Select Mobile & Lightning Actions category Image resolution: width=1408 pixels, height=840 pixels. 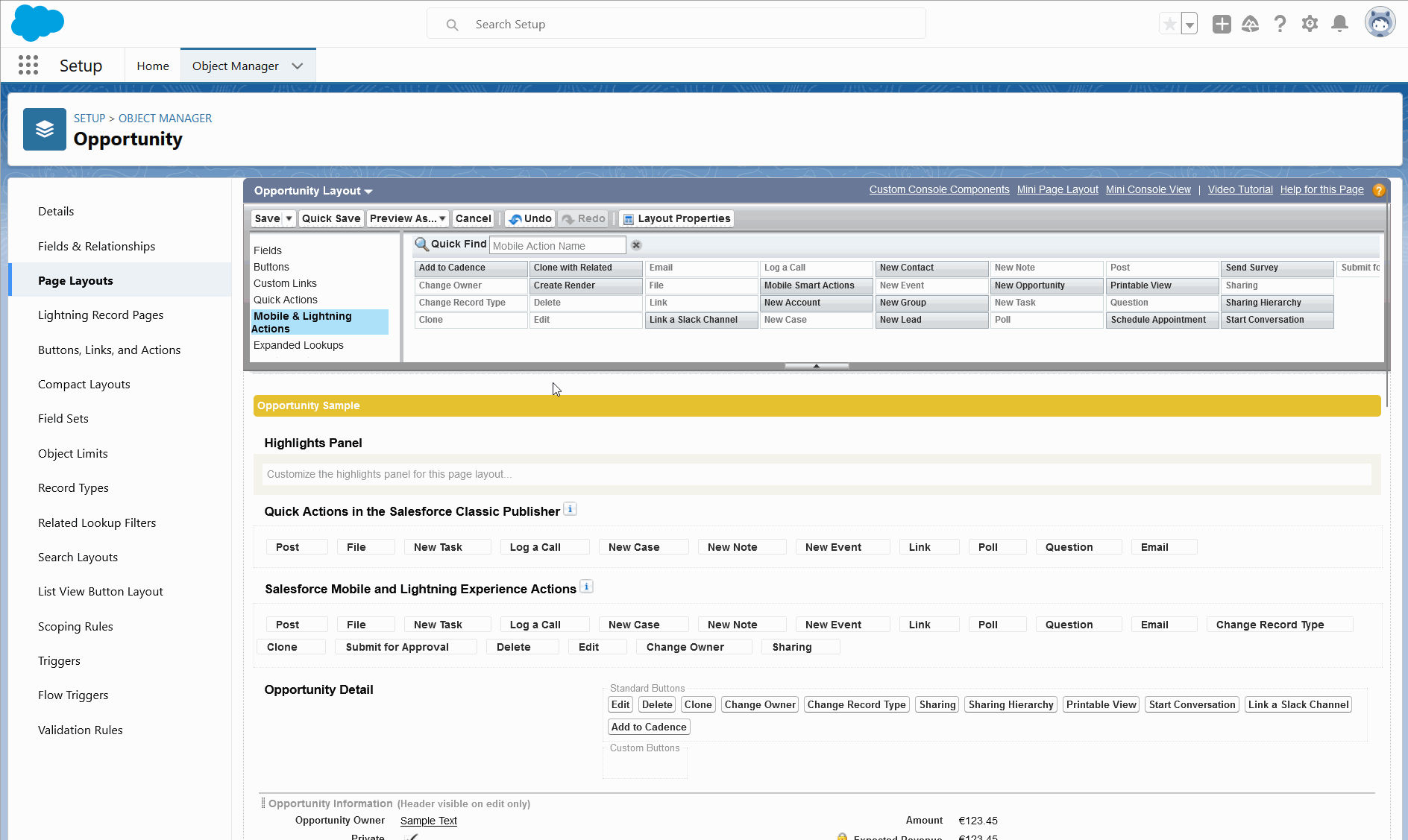tap(319, 322)
